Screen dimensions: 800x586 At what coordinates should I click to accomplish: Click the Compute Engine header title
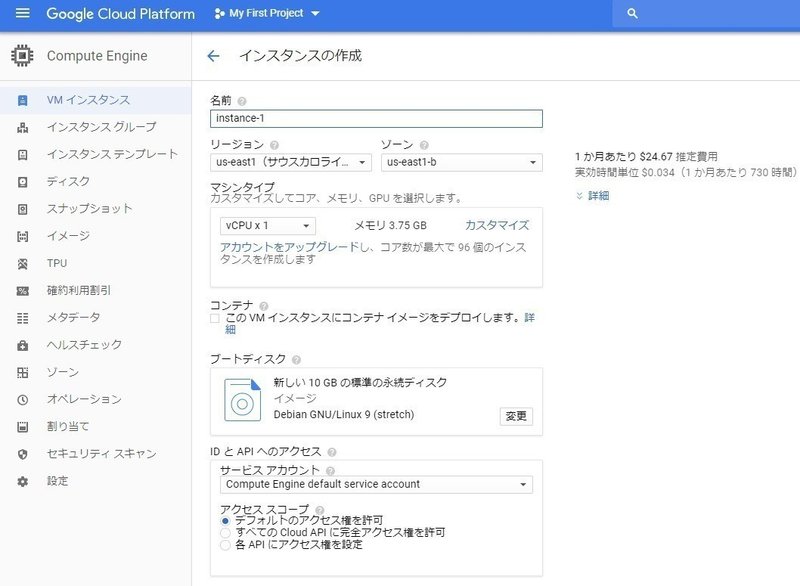click(97, 56)
